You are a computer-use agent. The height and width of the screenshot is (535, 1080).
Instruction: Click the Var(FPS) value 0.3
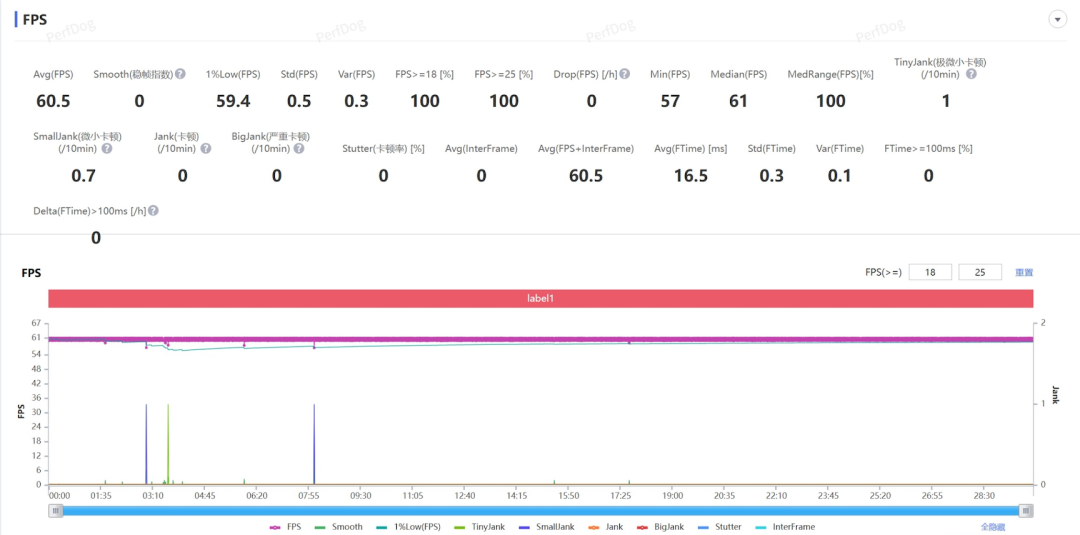(x=356, y=101)
